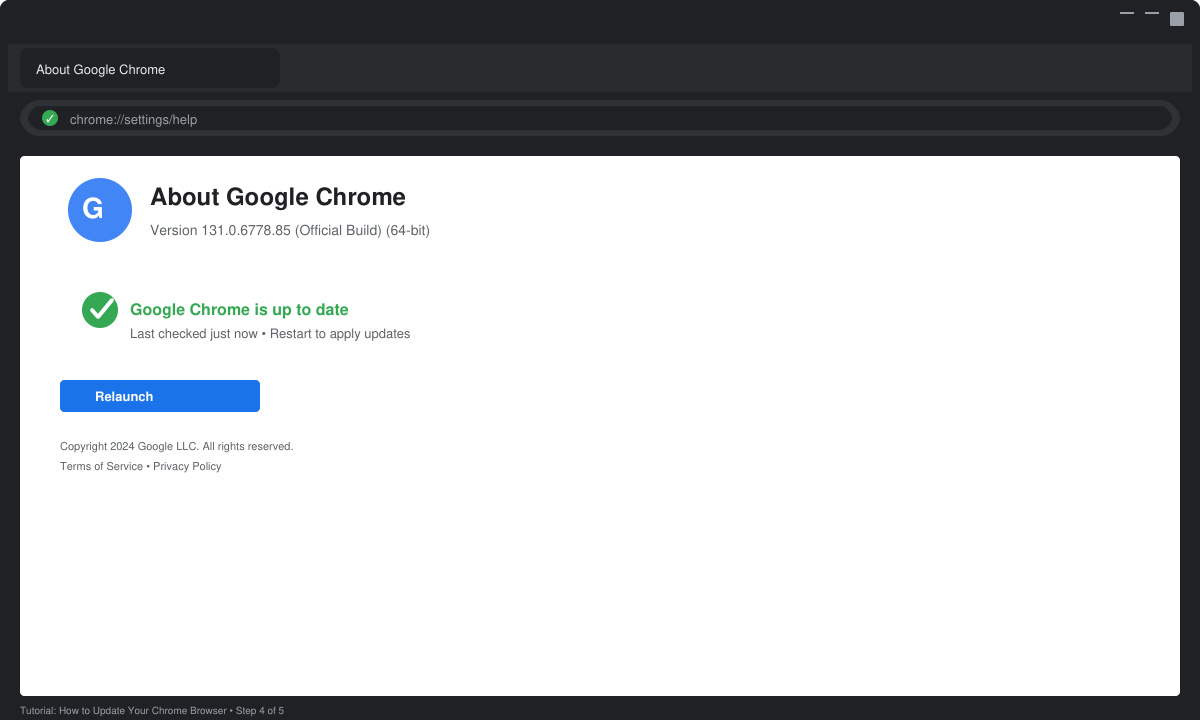The height and width of the screenshot is (720, 1200).
Task: Open the Terms of Service link
Action: 101,466
